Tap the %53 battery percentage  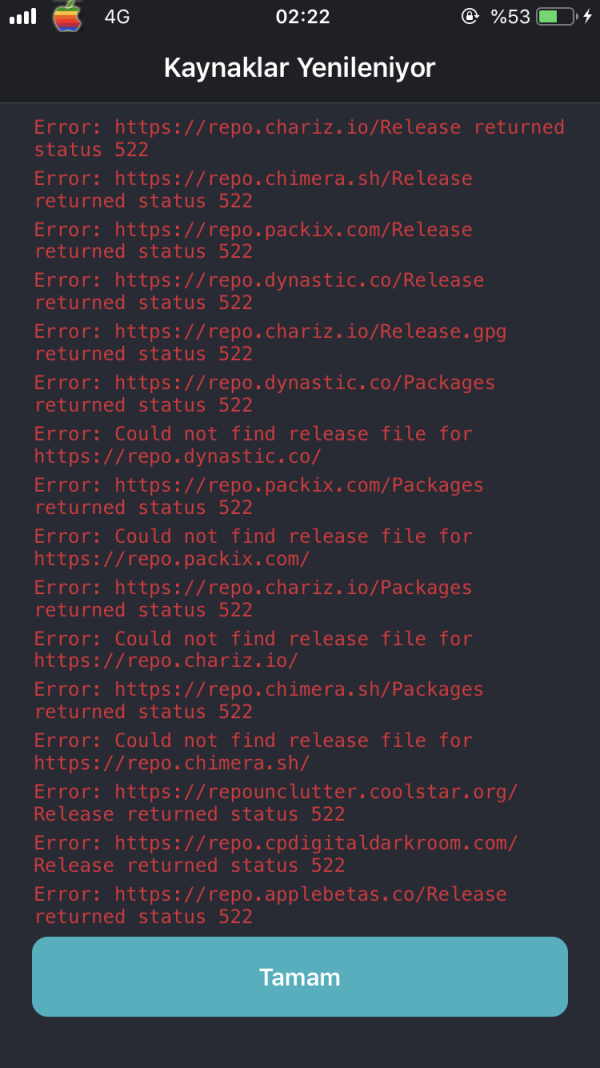[510, 17]
